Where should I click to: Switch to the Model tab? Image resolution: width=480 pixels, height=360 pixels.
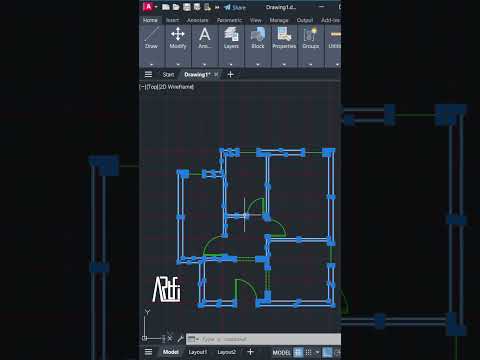171,352
